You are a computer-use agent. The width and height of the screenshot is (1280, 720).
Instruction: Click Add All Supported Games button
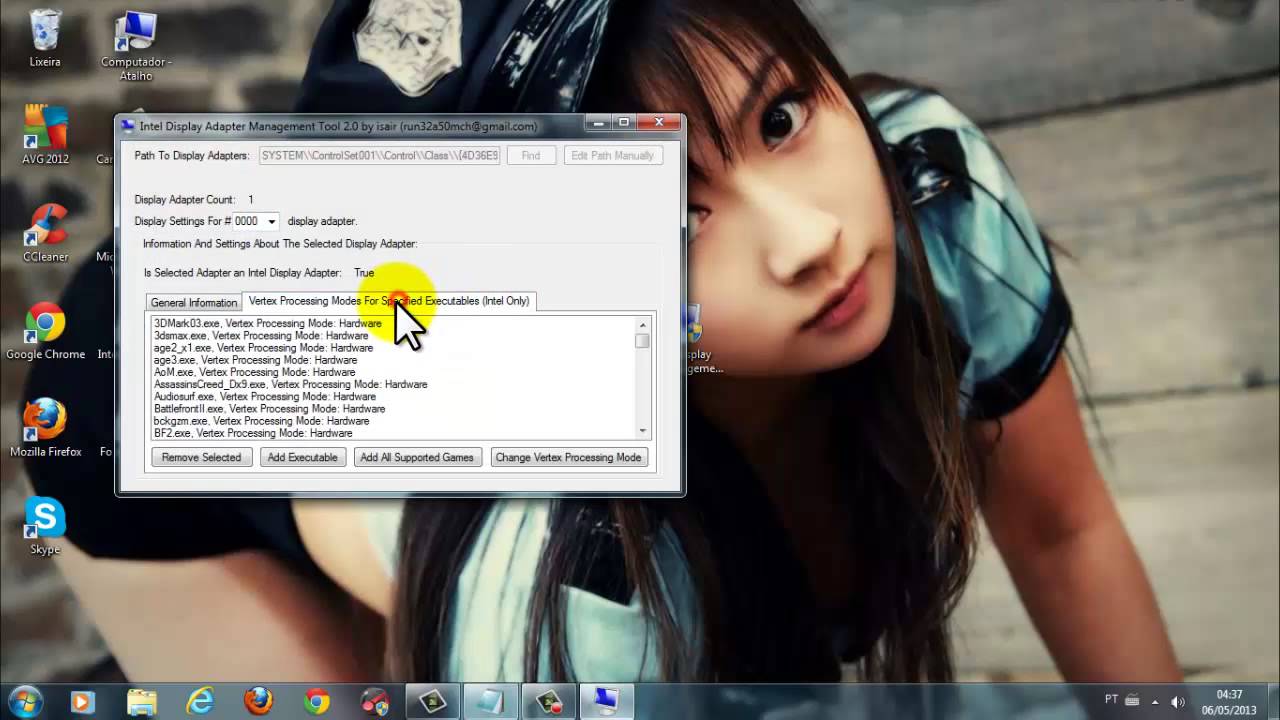[417, 457]
